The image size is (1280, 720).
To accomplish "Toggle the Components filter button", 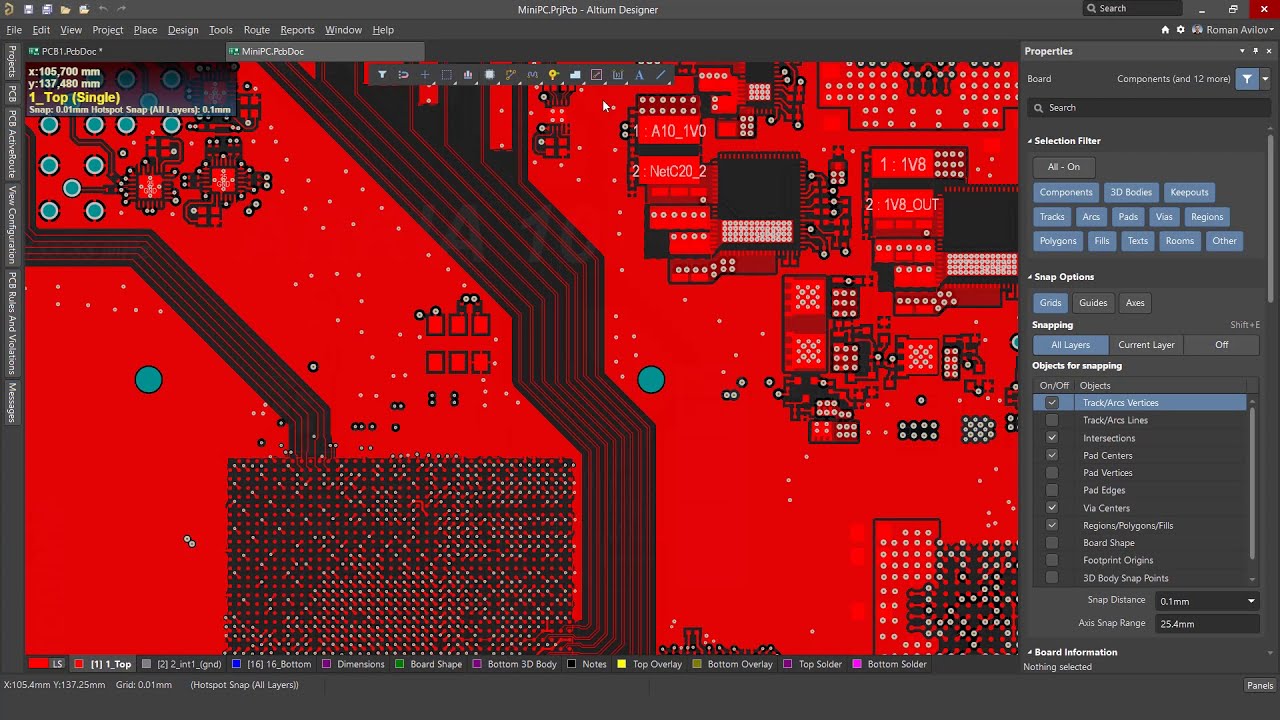I will pyautogui.click(x=1066, y=192).
